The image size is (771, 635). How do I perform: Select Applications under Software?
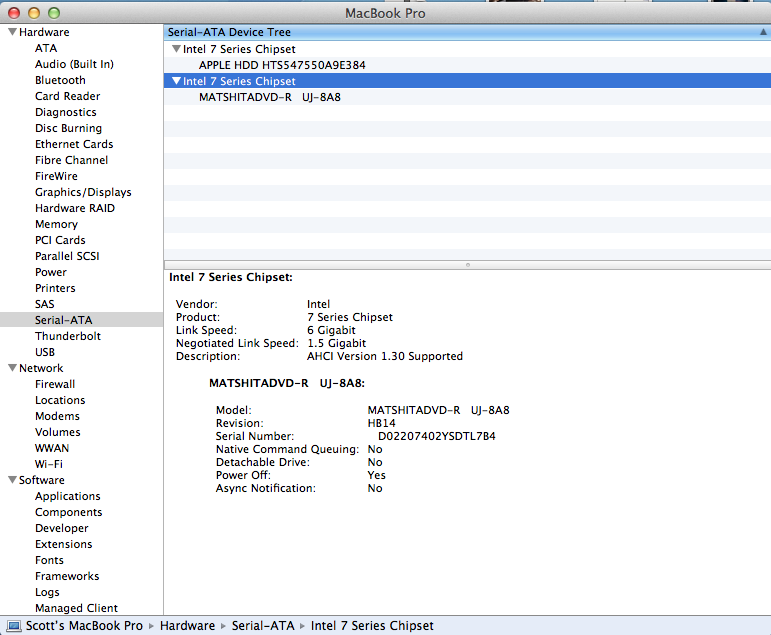pyautogui.click(x=67, y=496)
